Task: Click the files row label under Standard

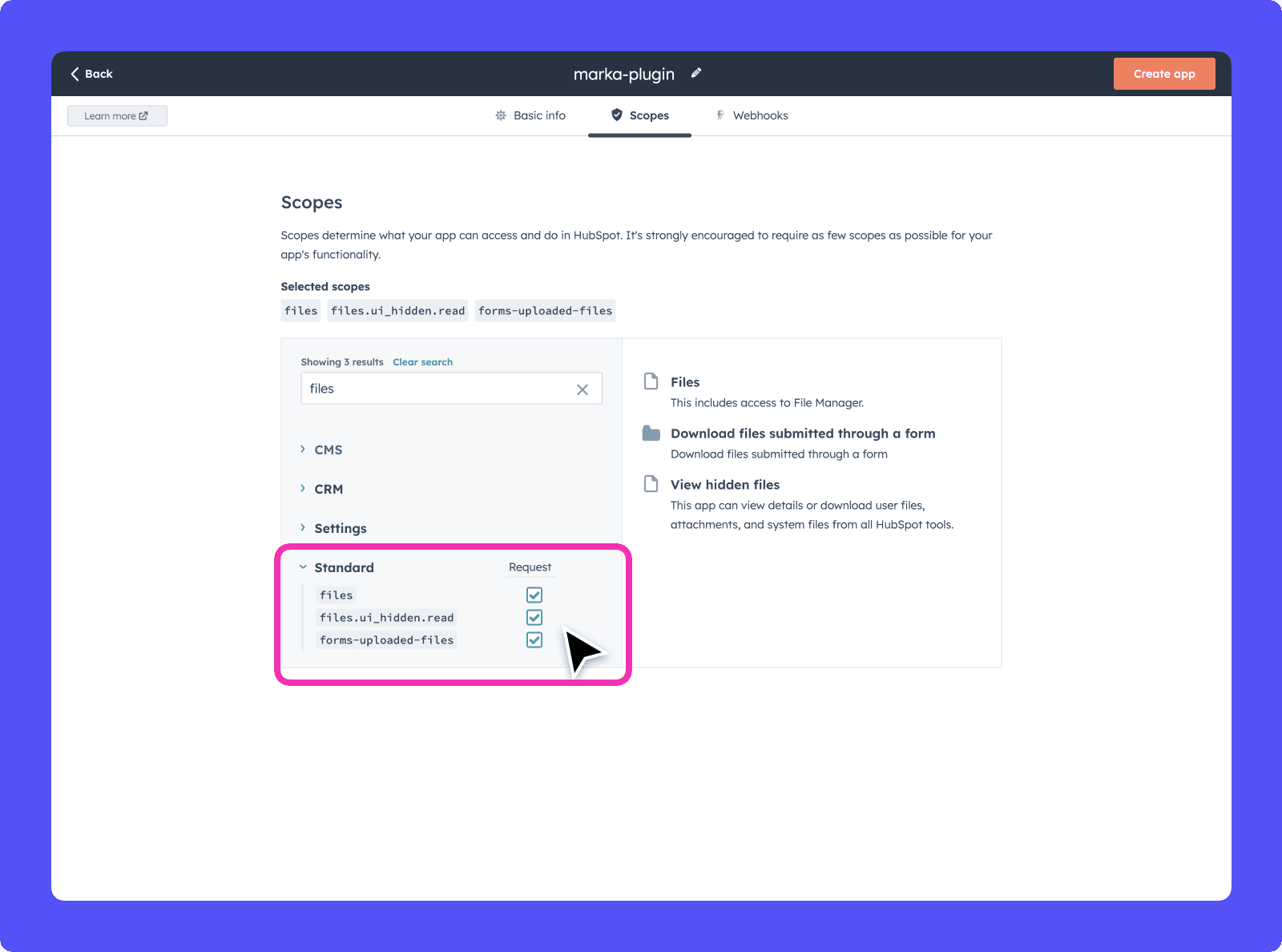Action: coord(337,595)
